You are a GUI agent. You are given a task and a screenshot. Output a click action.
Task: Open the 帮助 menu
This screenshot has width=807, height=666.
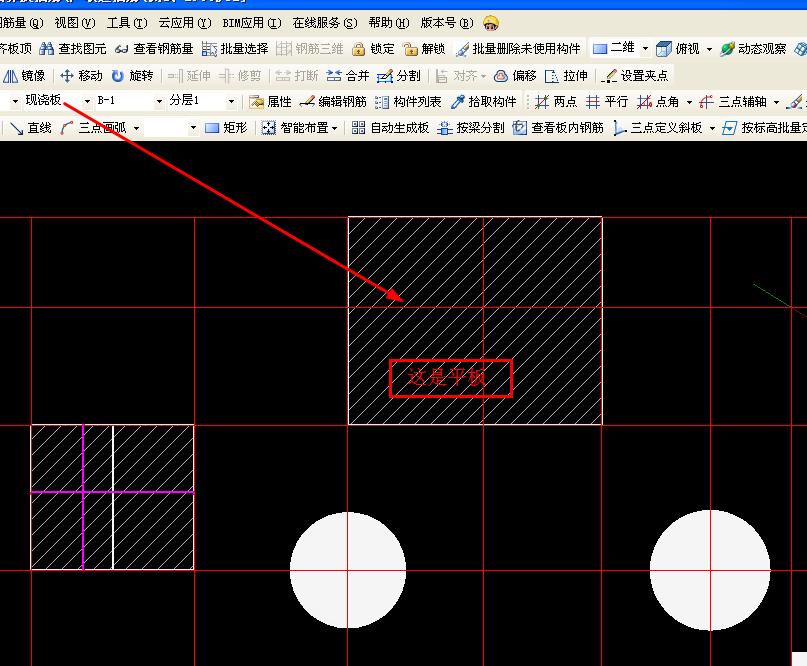389,23
